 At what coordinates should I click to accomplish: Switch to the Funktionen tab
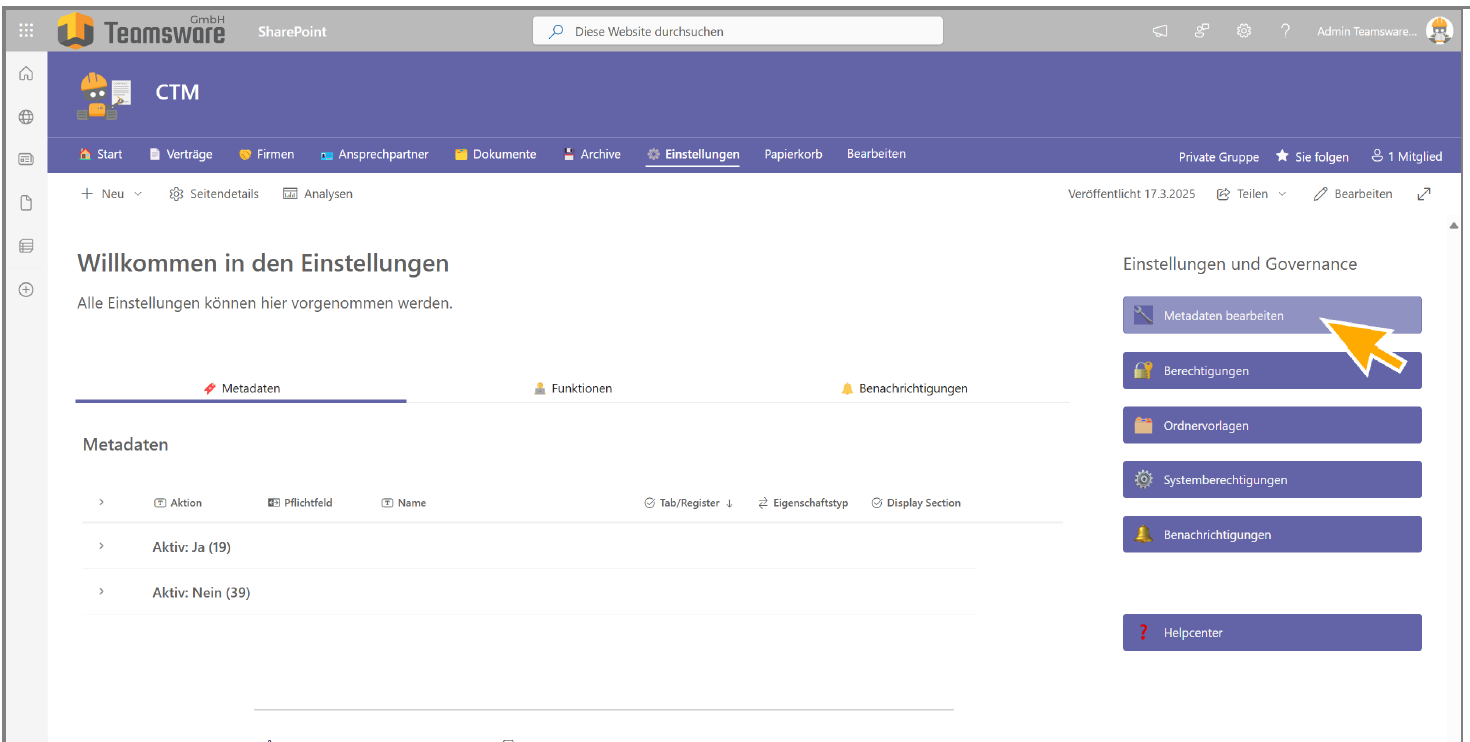(x=573, y=388)
